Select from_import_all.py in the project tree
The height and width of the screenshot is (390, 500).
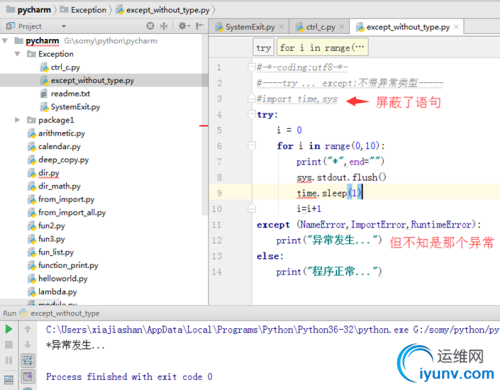coord(72,212)
